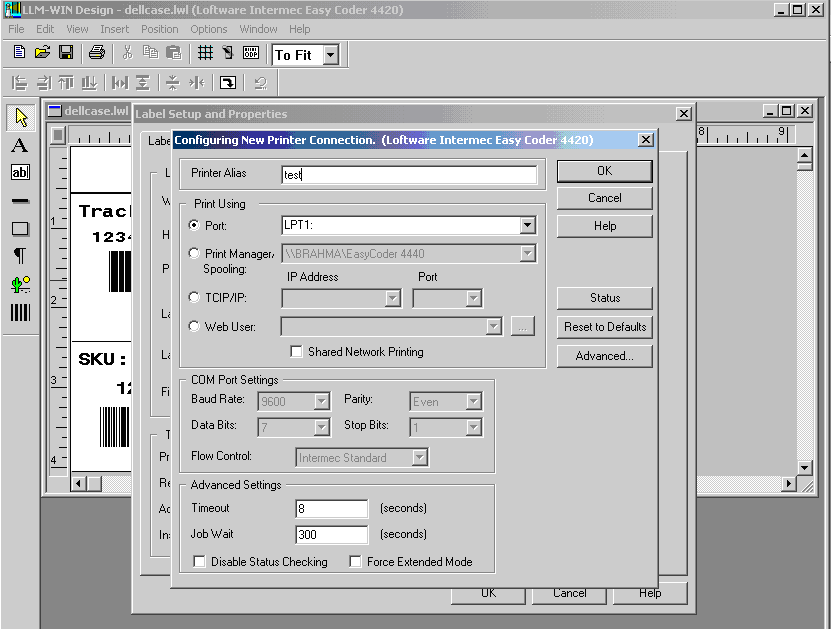The height and width of the screenshot is (629, 831).
Task: Select the rectangle box tool
Action: (20, 229)
